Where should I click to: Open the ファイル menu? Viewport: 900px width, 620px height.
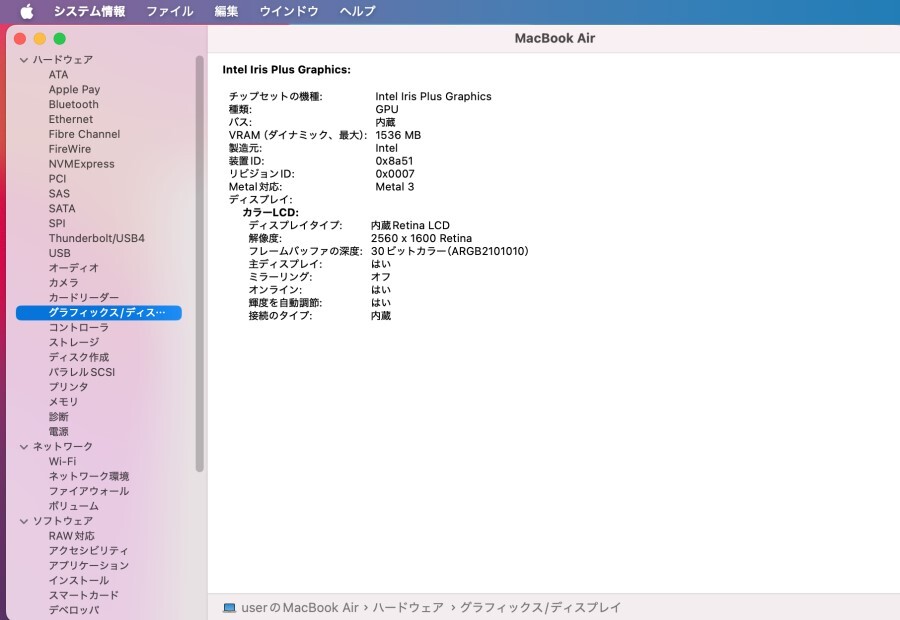click(x=169, y=11)
